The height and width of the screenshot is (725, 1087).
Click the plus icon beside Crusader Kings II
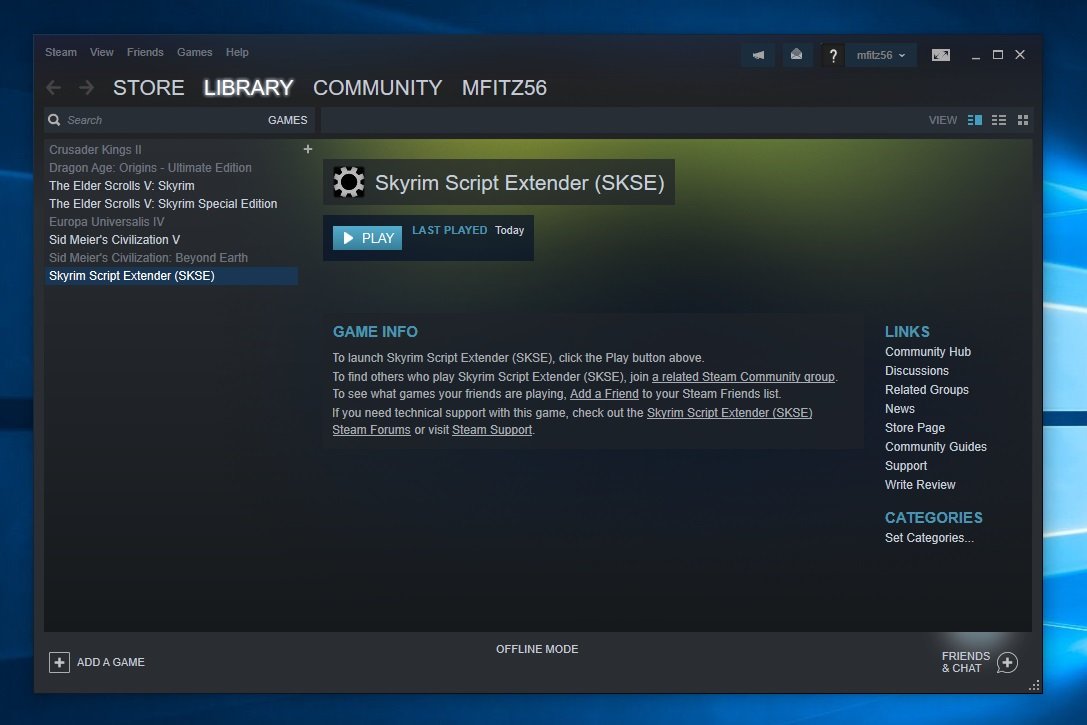tap(308, 149)
